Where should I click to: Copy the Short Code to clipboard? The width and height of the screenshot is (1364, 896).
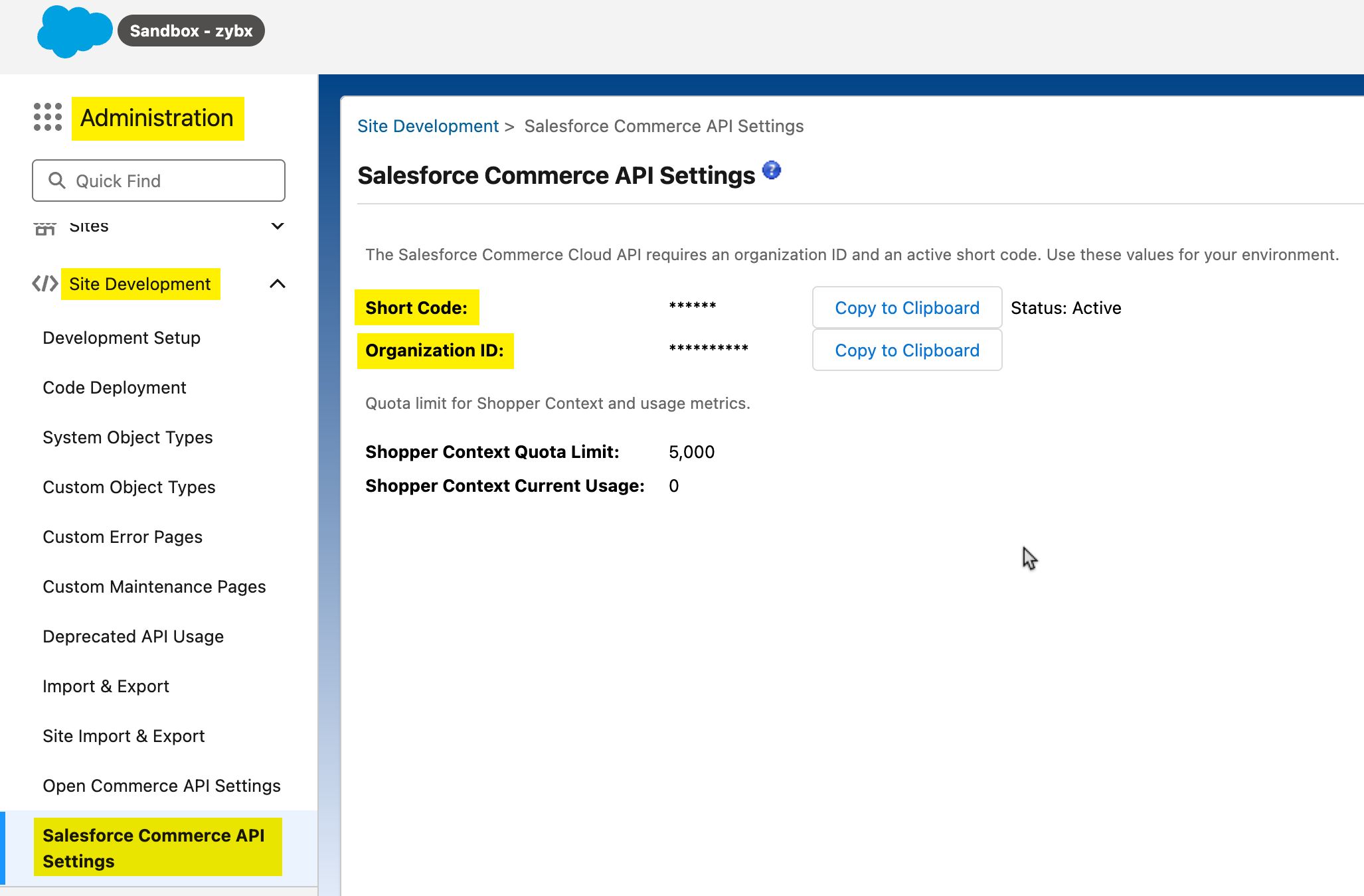pos(906,307)
